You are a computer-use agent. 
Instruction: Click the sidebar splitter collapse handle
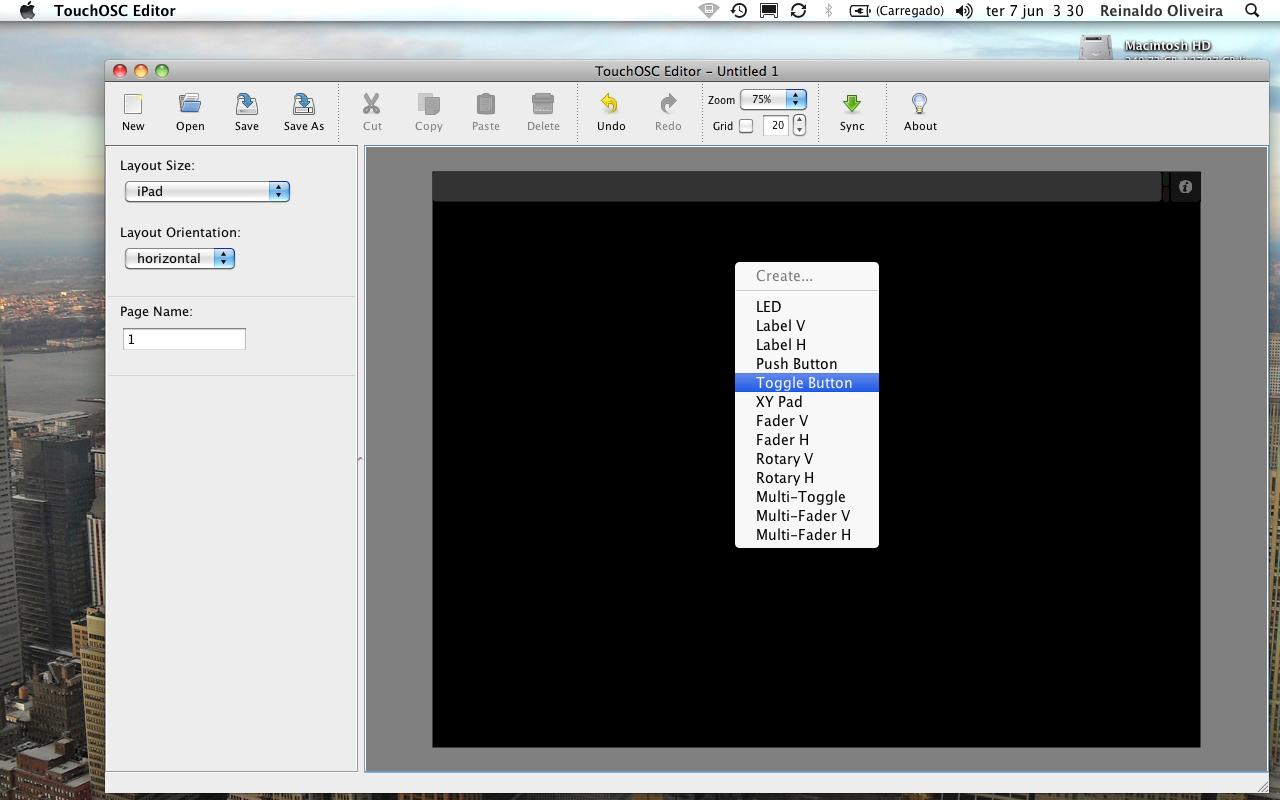pos(360,459)
